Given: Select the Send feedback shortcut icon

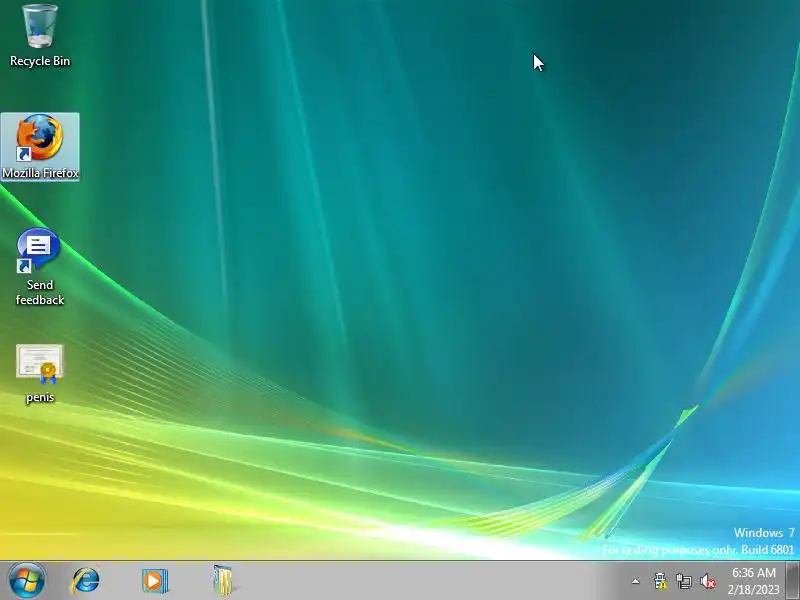Looking at the screenshot, I should tap(39, 249).
